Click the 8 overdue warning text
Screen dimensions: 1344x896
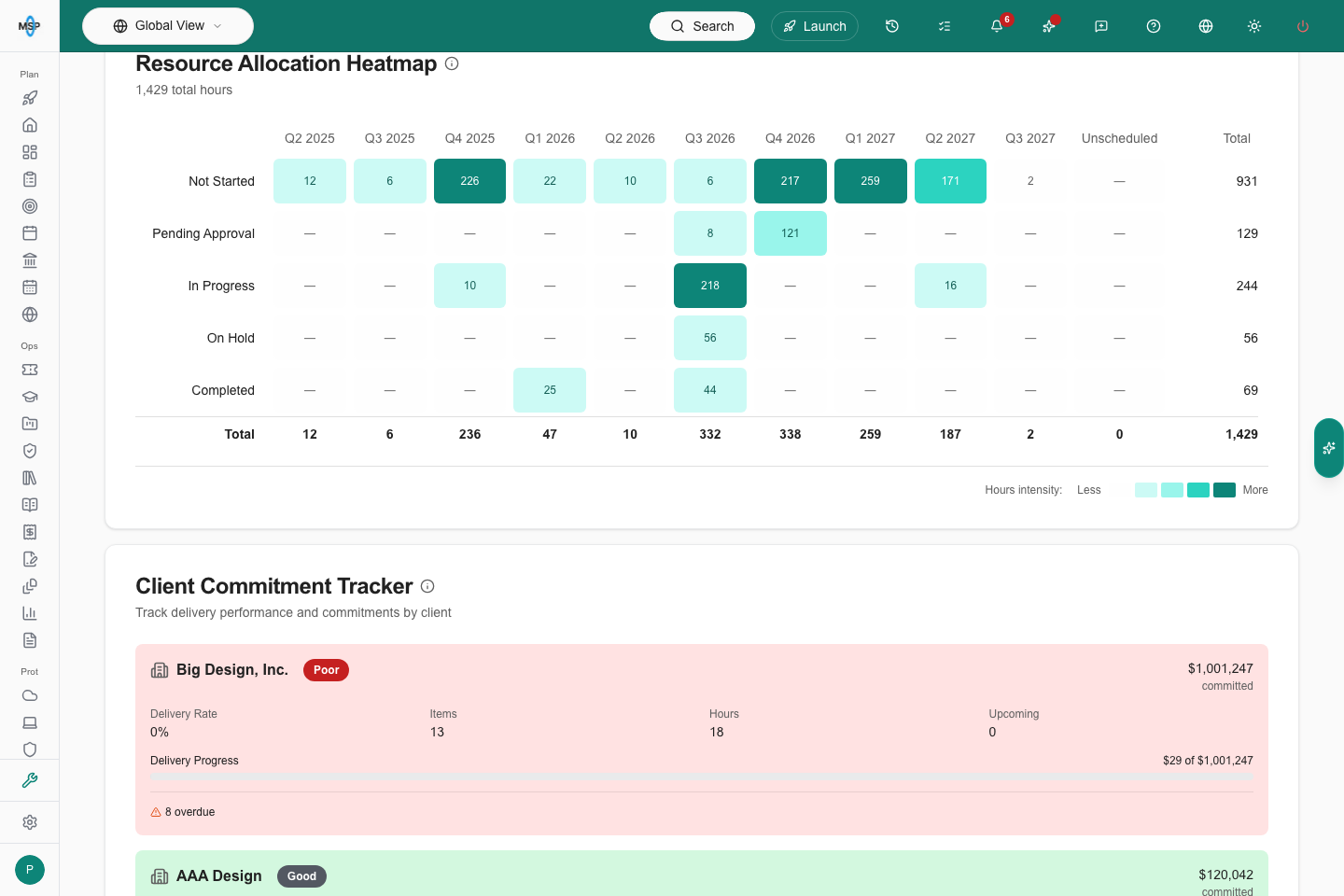point(189,812)
